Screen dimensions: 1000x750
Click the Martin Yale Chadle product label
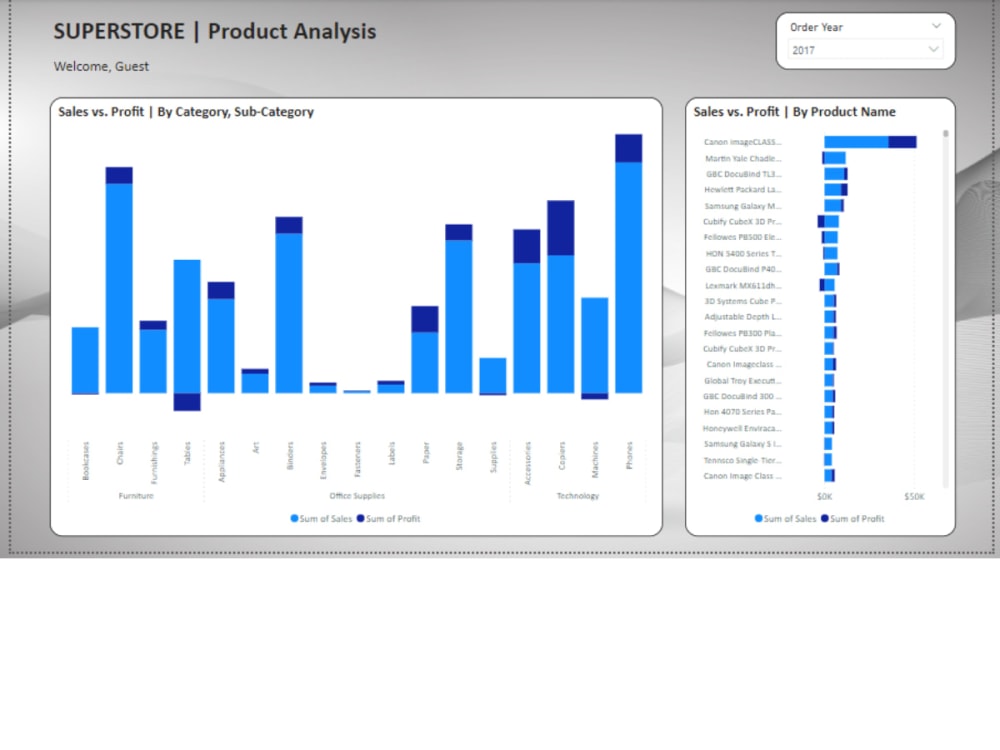point(742,158)
